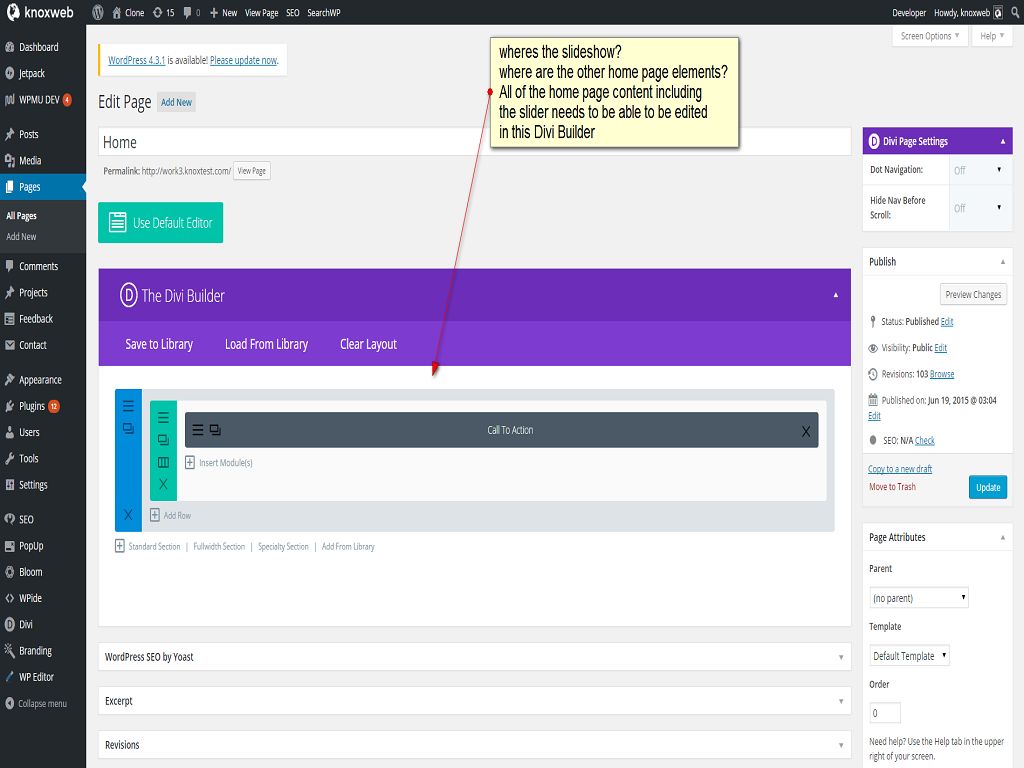
Task: Collapse the Page Attributes metabox
Action: [1002, 537]
